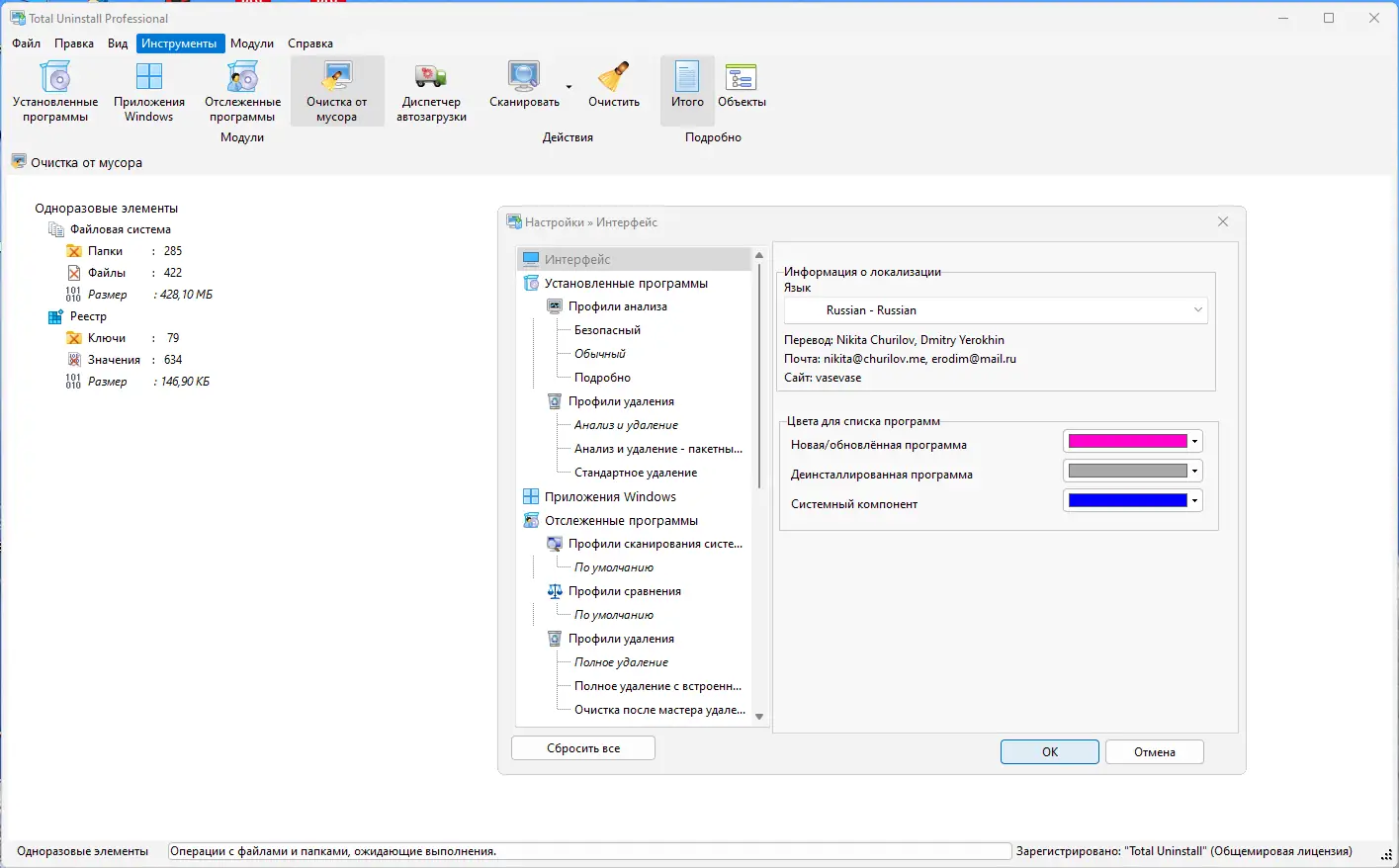The image size is (1399, 868).
Task: Click registry size 146,90 КБ
Action: [185, 382]
